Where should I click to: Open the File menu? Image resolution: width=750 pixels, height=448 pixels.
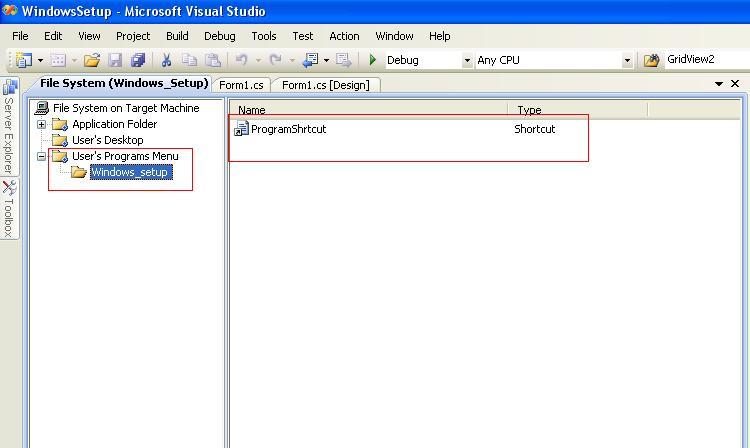point(20,36)
